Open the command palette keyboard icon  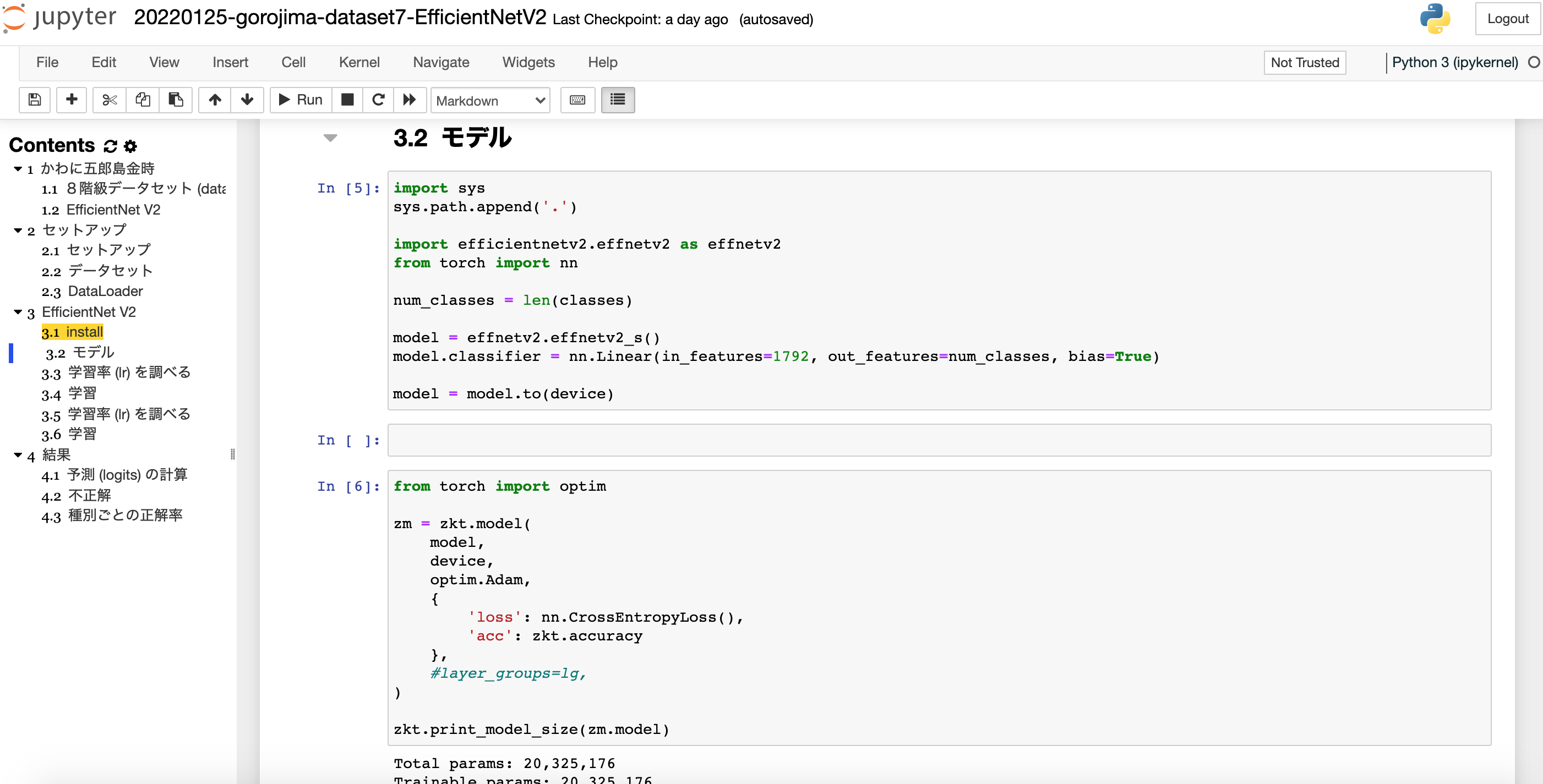pyautogui.click(x=577, y=100)
